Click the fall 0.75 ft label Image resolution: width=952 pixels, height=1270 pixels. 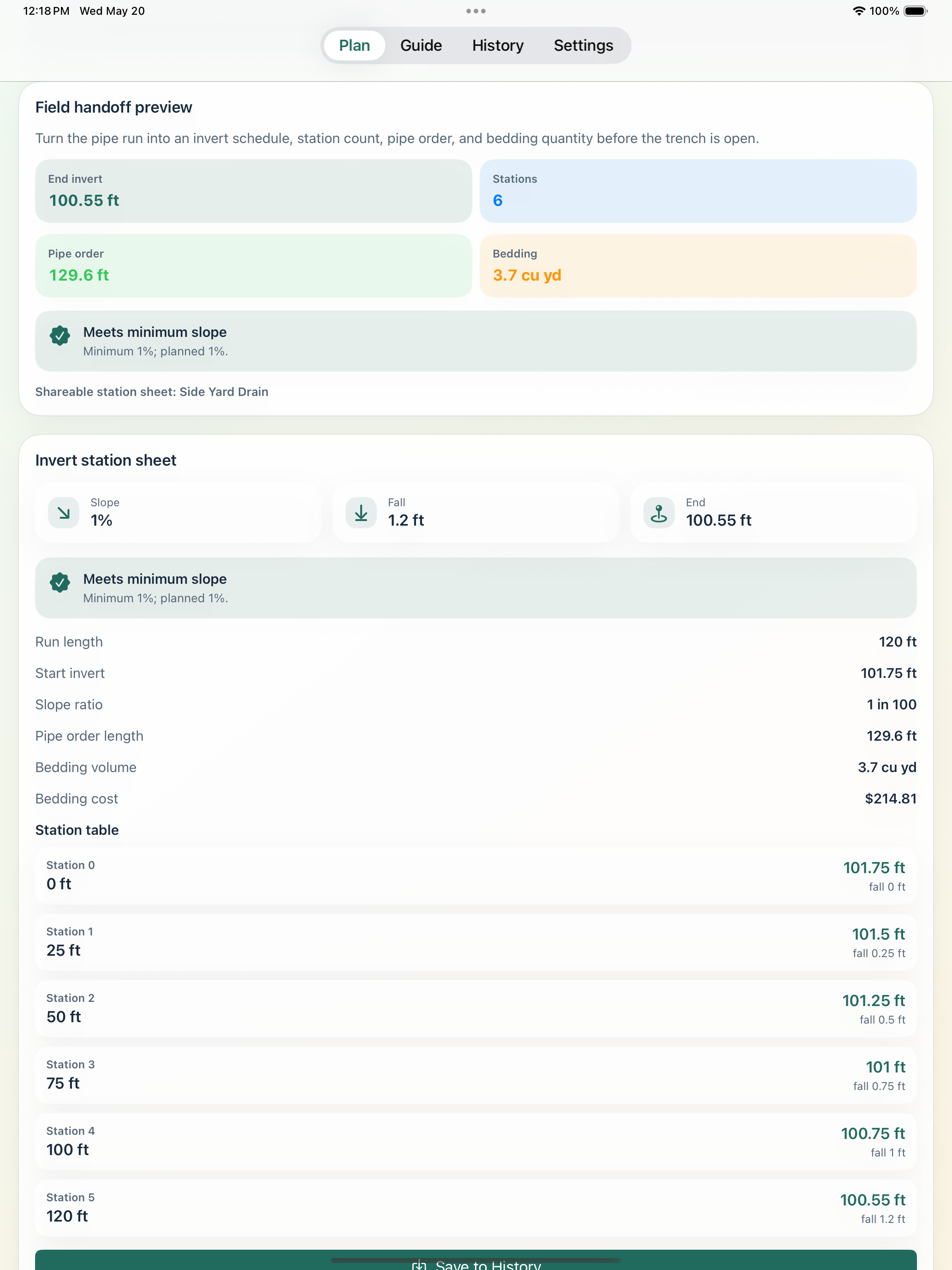tap(879, 1086)
